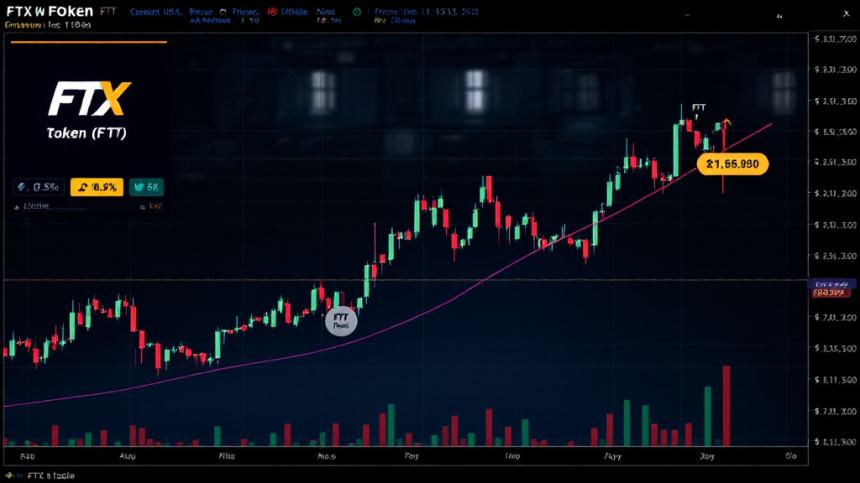
Task: Select the teal 6K badge
Action: point(146,187)
